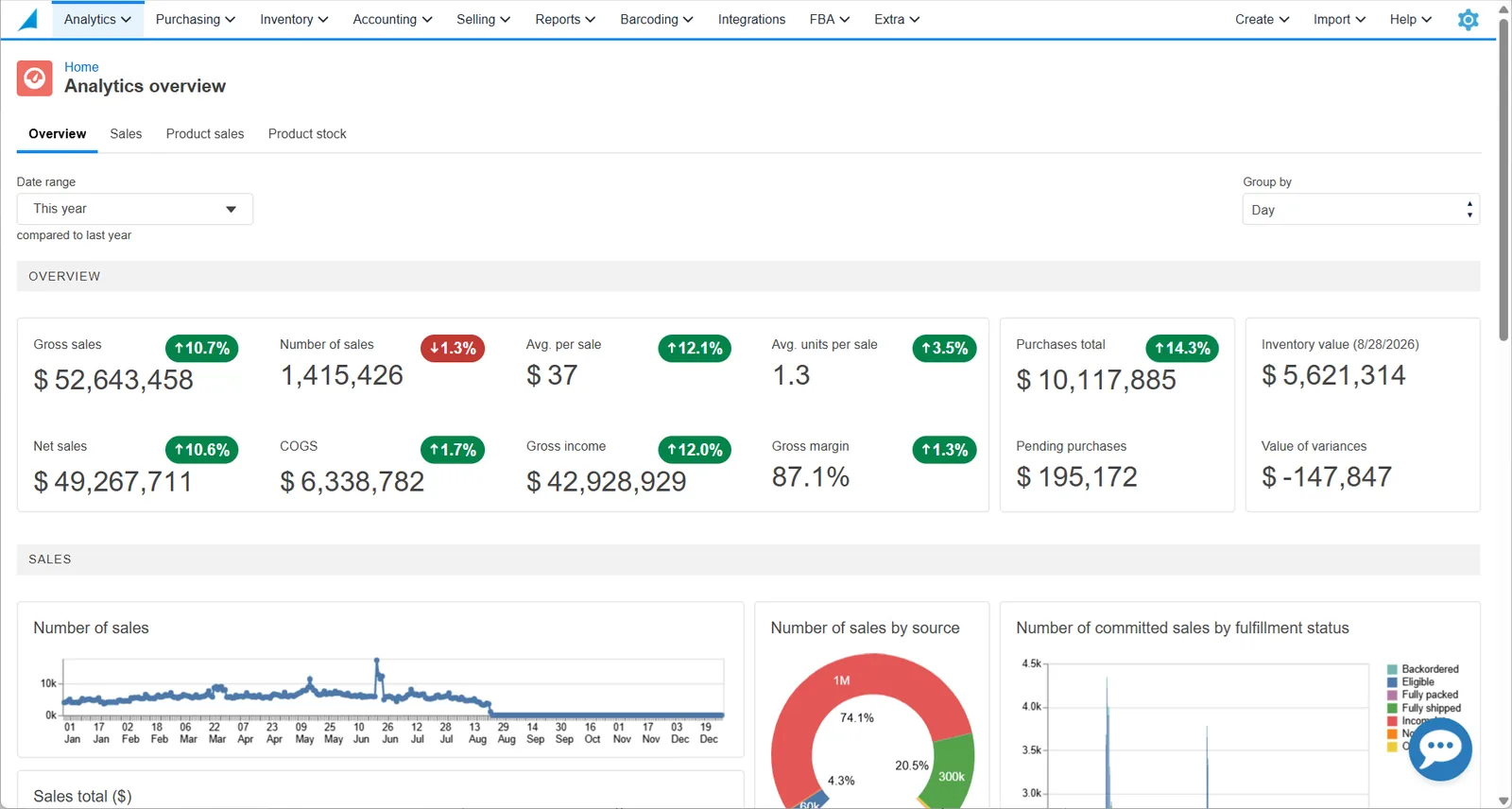1512x809 pixels.
Task: Click the Net sales 10.6% badge
Action: point(201,450)
